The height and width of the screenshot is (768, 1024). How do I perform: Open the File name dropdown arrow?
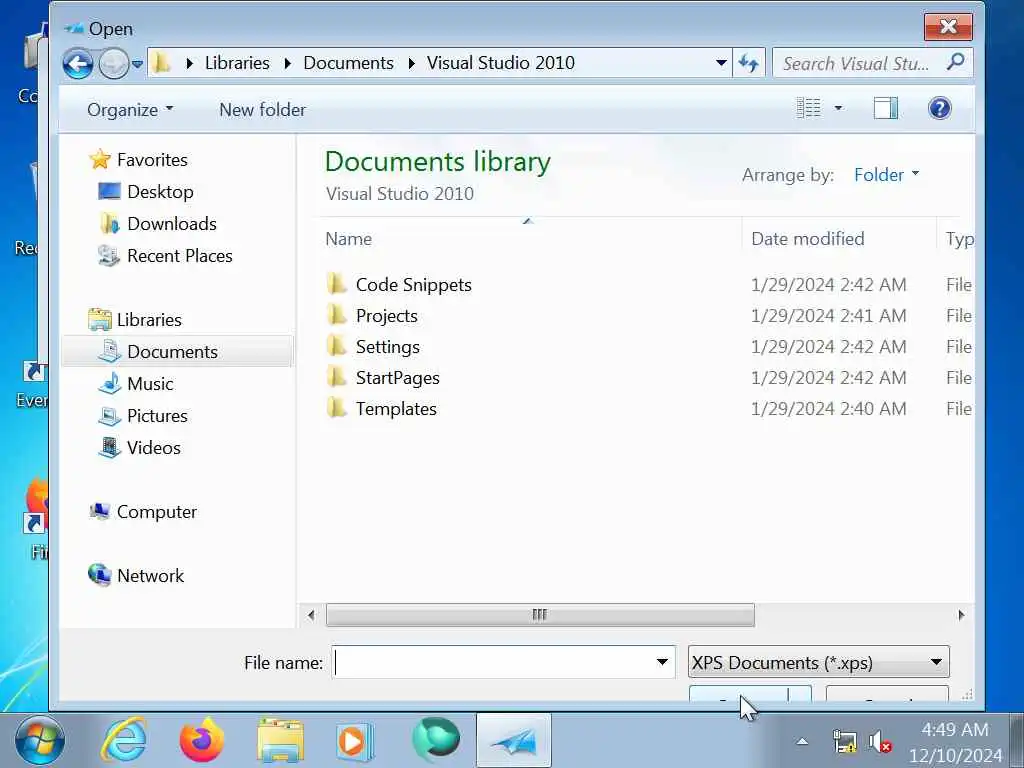(662, 662)
